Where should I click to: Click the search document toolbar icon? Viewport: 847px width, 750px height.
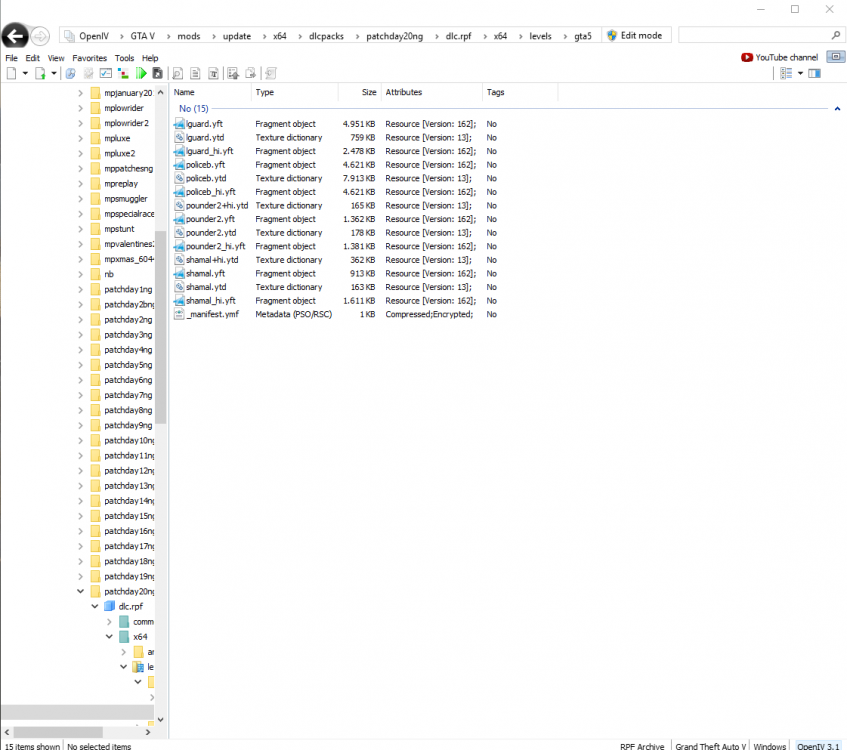[177, 73]
